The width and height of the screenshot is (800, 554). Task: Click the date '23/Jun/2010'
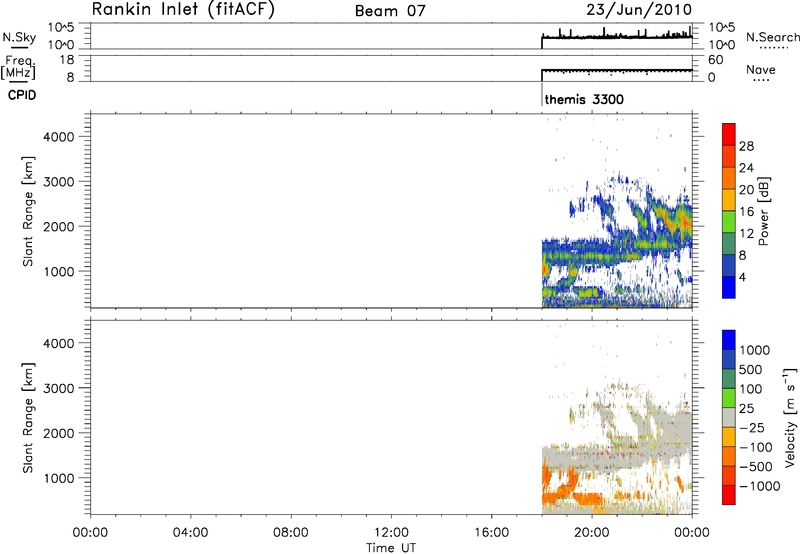click(639, 10)
